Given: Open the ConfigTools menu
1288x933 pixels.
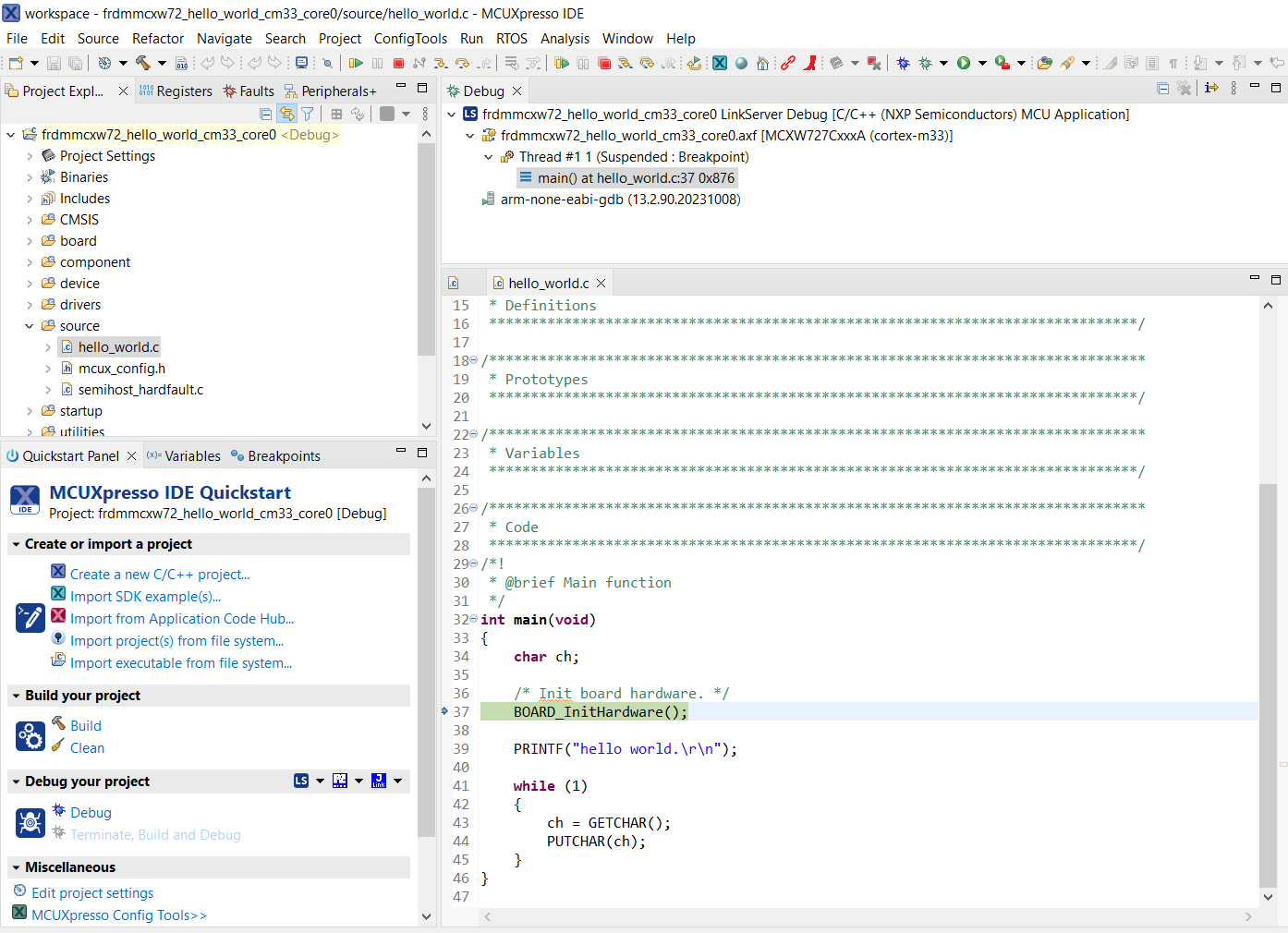Looking at the screenshot, I should [x=409, y=39].
